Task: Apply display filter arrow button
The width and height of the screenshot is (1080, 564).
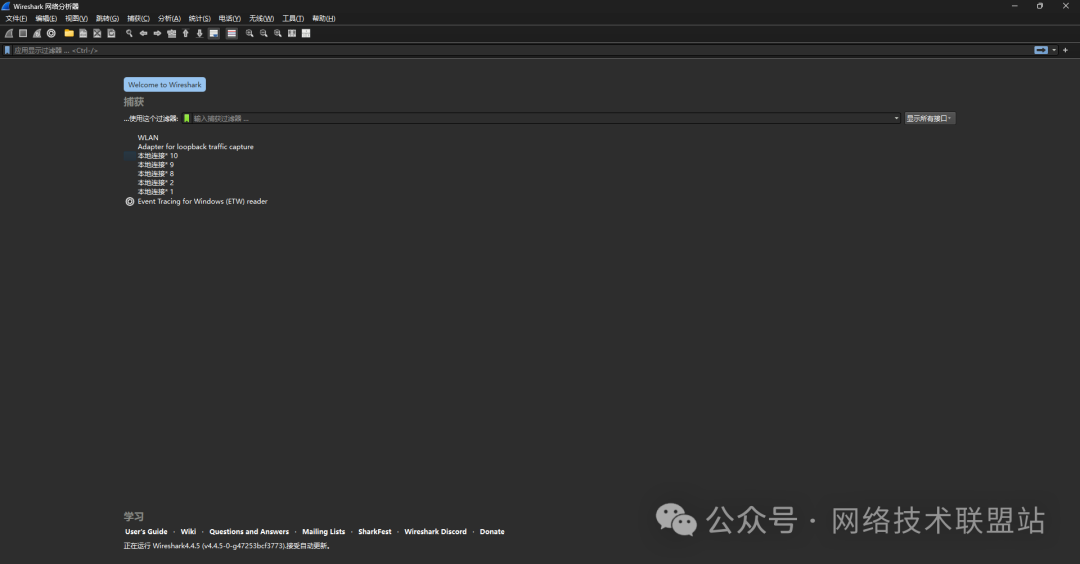Action: 1041,50
